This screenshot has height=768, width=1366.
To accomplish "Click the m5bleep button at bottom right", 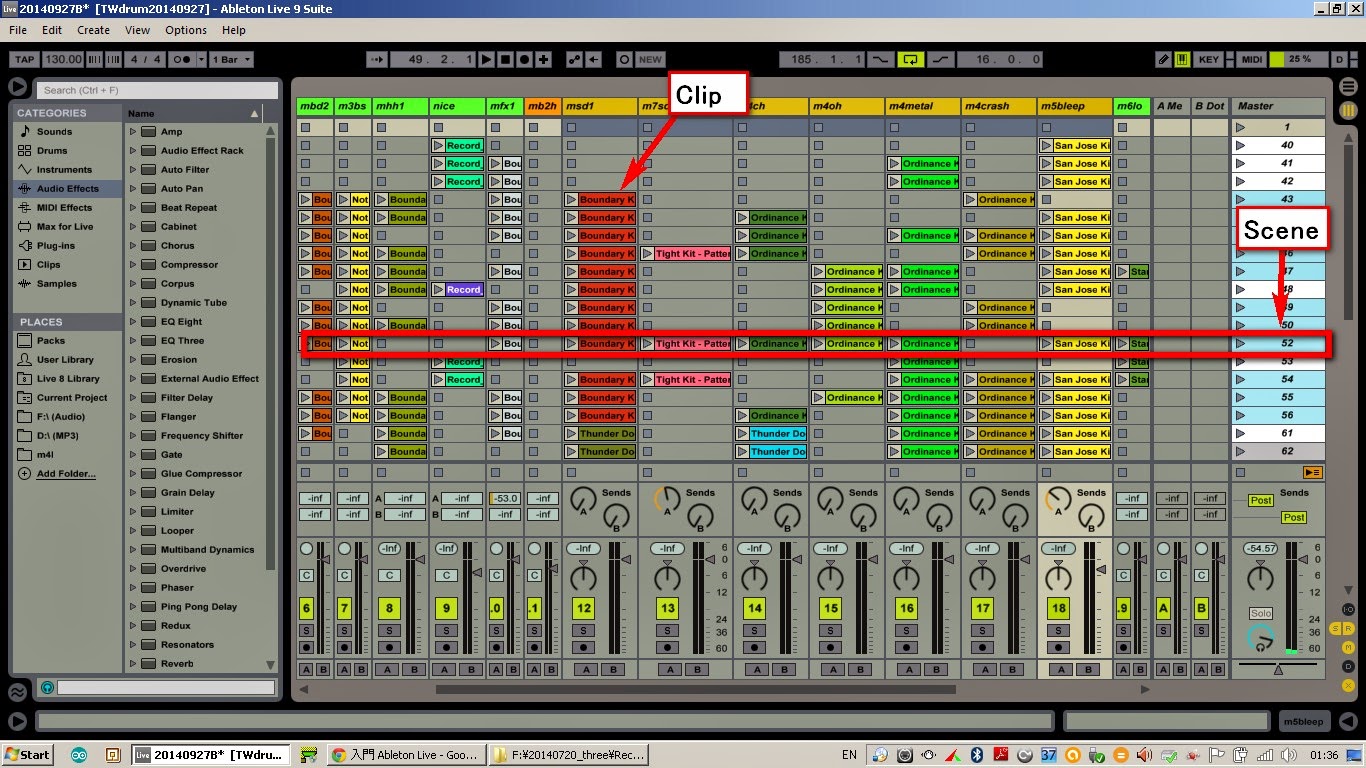I will pos(1303,721).
